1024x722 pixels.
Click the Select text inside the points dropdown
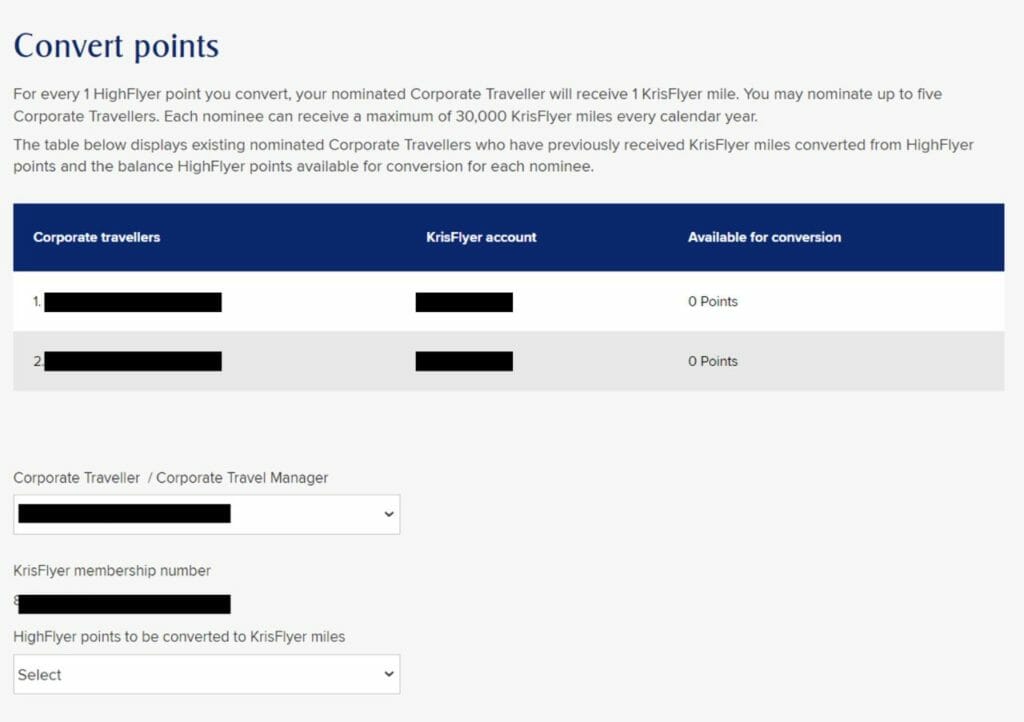pyautogui.click(x=40, y=674)
